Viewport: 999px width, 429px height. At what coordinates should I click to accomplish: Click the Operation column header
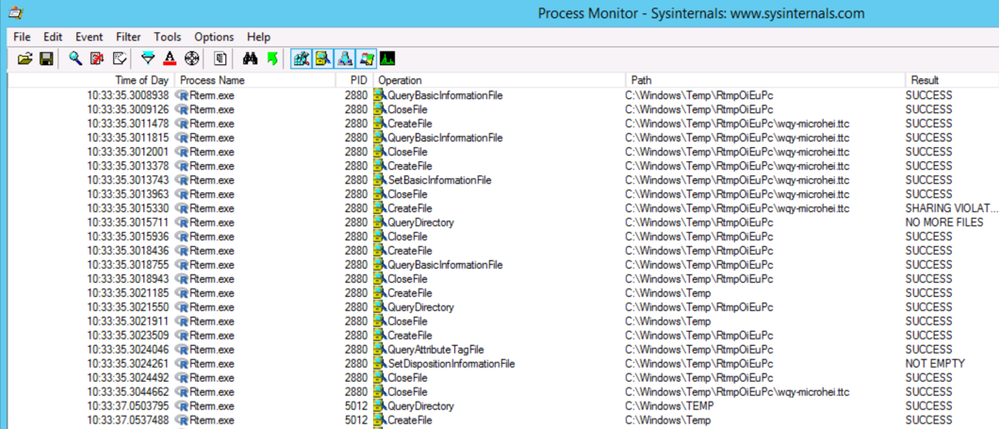click(500, 80)
